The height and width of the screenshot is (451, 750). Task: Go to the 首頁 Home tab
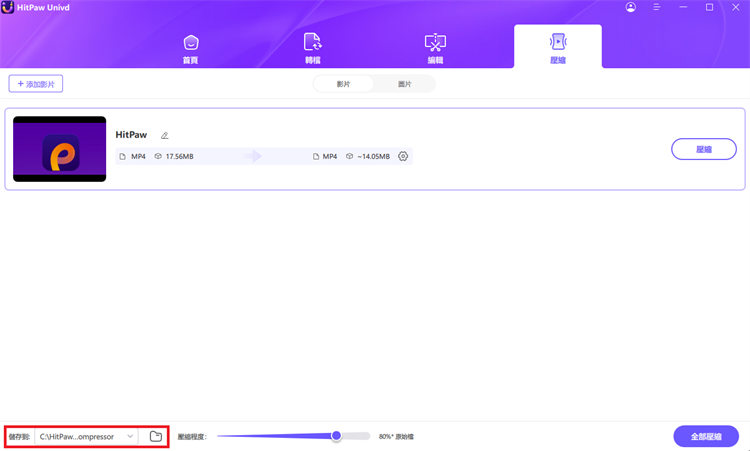click(x=190, y=49)
